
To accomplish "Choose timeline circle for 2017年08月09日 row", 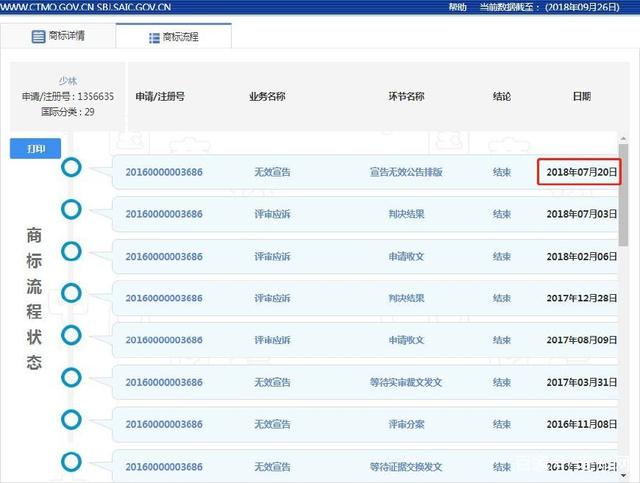I will click(x=71, y=335).
